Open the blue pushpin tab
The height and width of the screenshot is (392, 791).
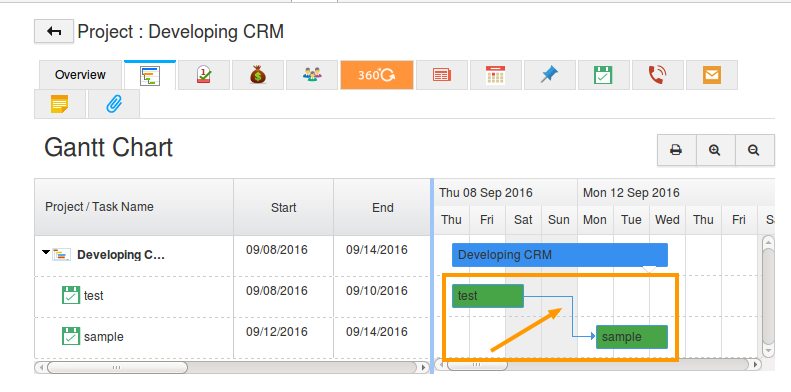click(550, 75)
